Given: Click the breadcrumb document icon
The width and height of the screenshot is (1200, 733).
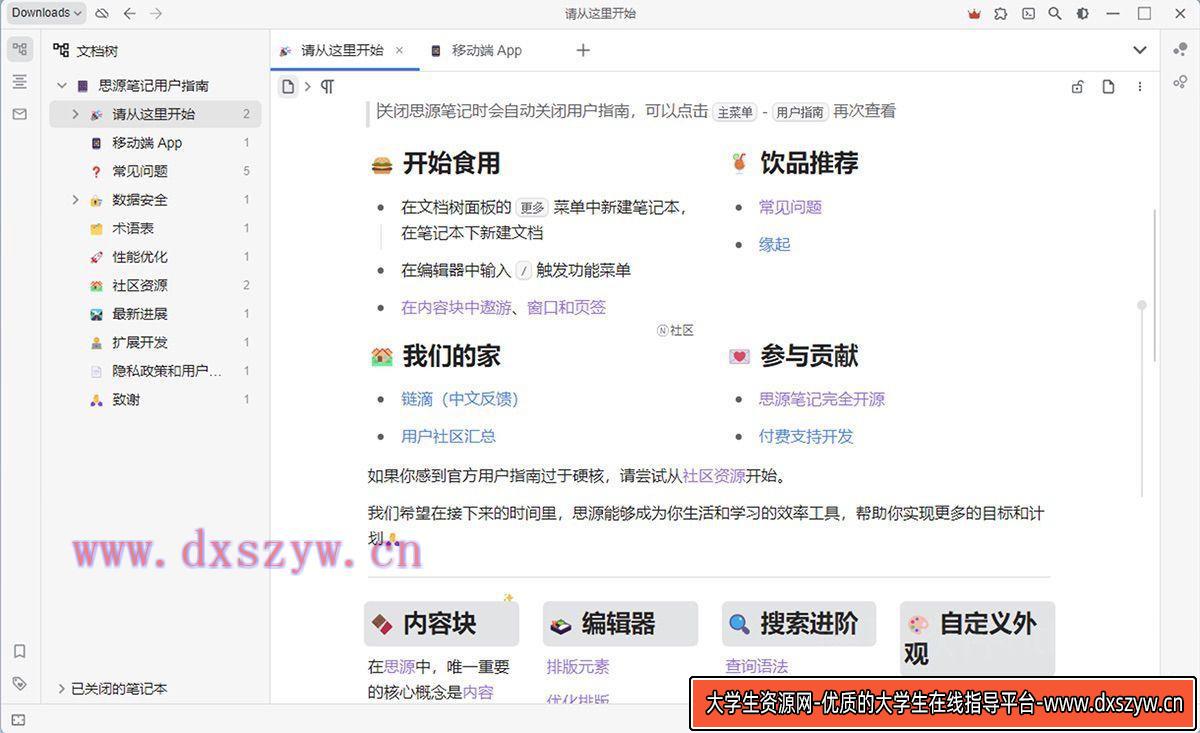Looking at the screenshot, I should 288,87.
